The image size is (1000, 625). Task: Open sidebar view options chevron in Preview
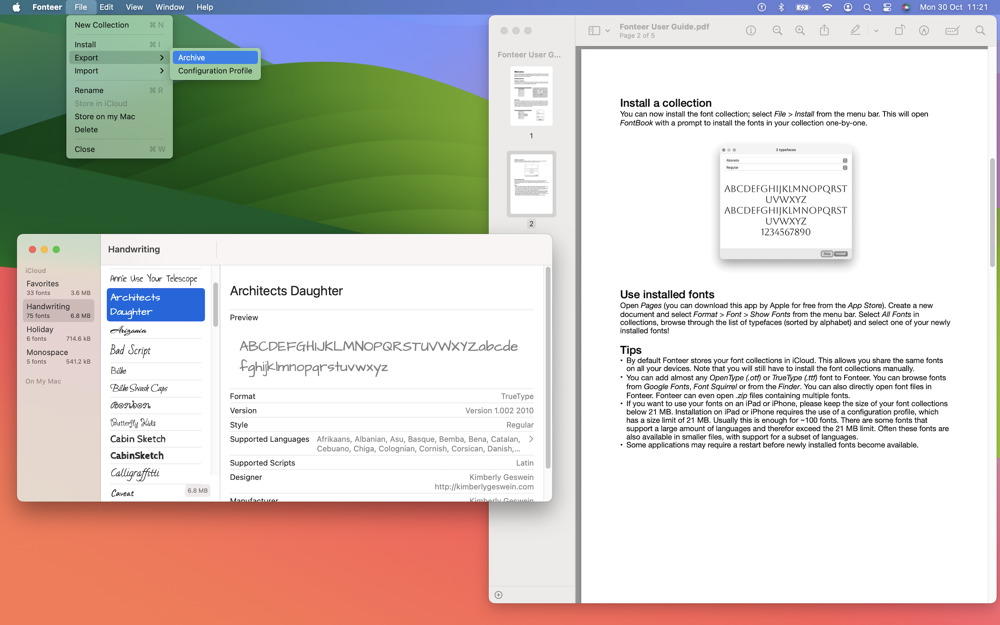[608, 31]
